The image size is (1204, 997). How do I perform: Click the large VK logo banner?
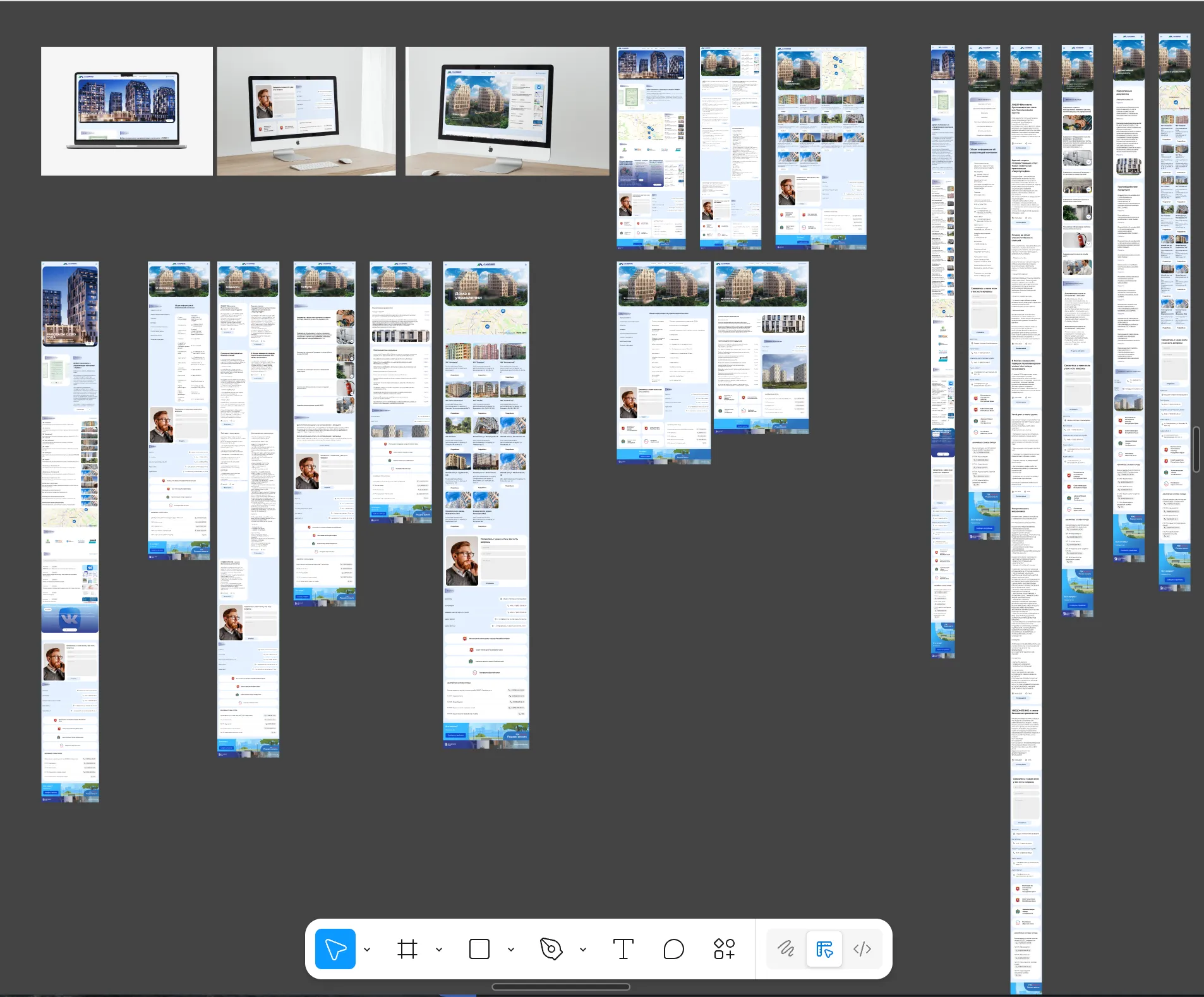click(69, 619)
